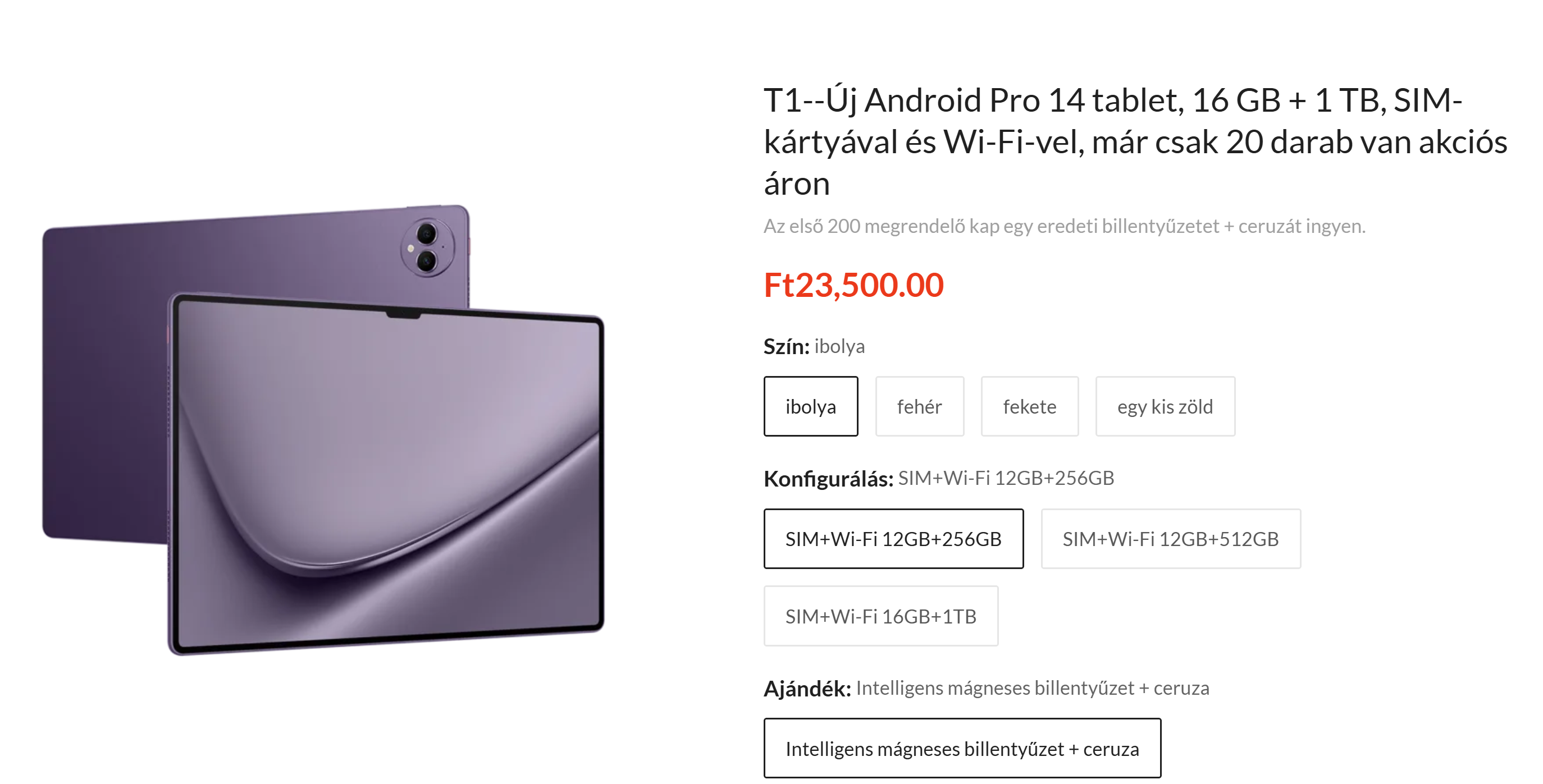Click the Ajándék label
This screenshot has height=784, width=1543.
tap(807, 689)
